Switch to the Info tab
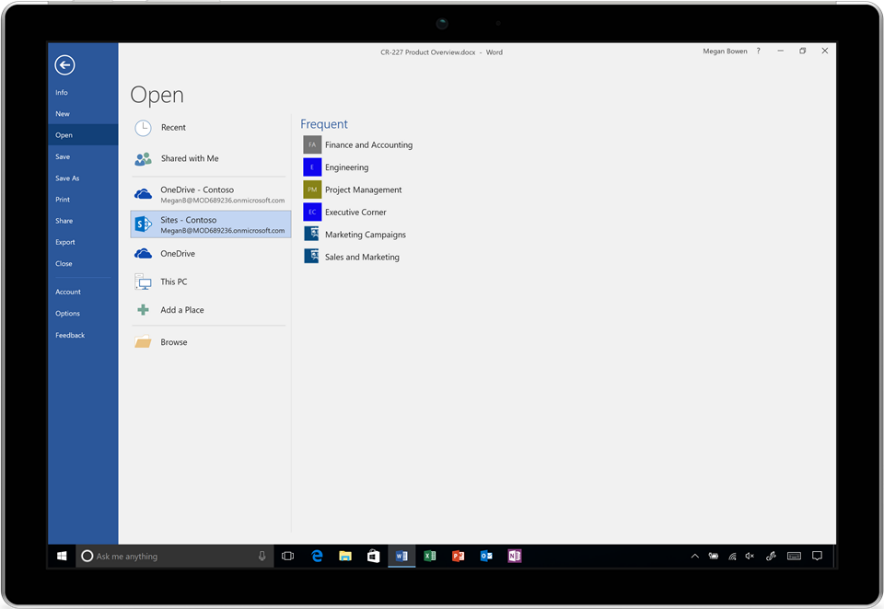Screen dimensions: 884x609 coord(62,93)
